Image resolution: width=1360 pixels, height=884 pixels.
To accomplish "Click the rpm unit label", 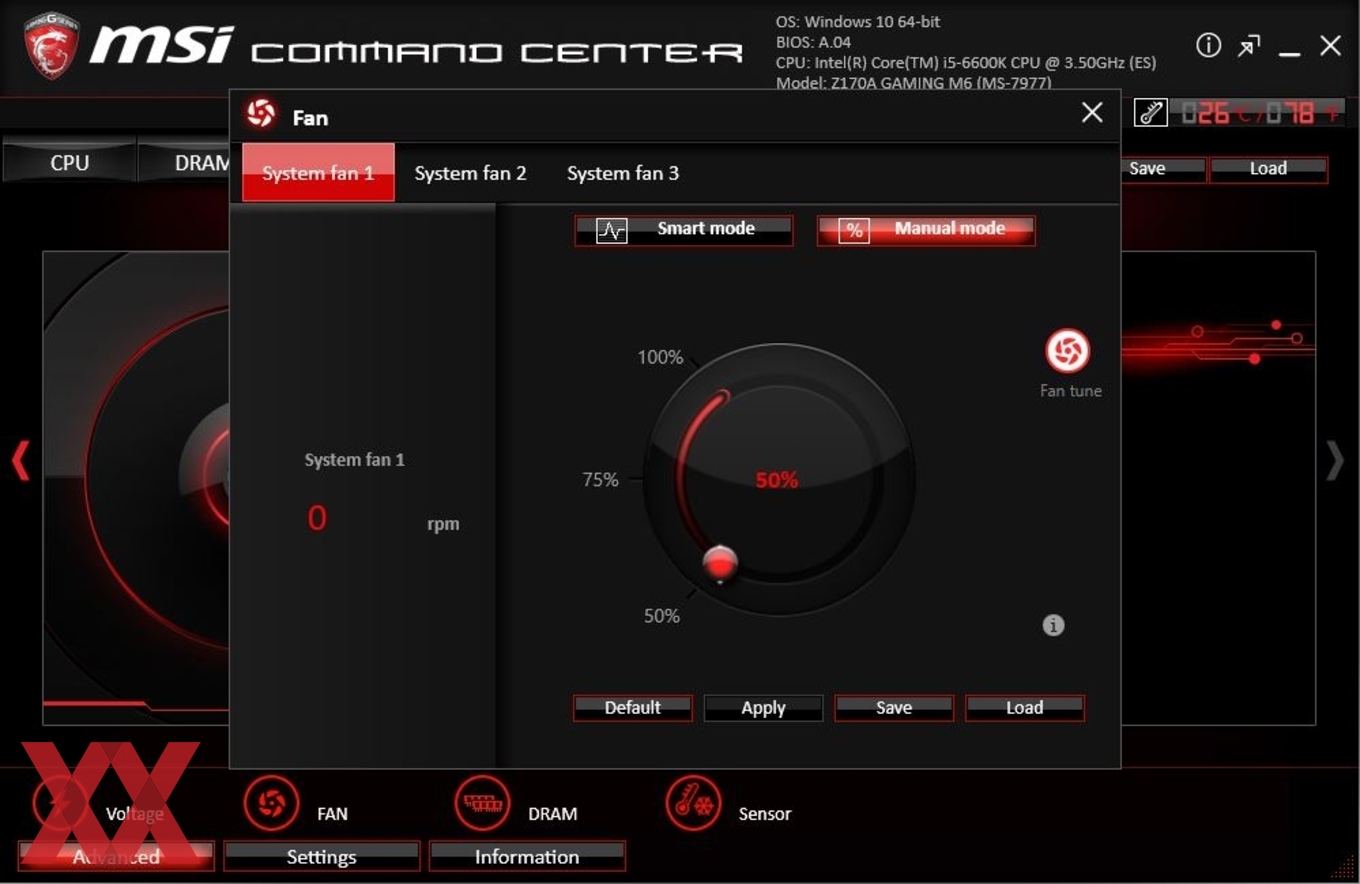I will (443, 524).
